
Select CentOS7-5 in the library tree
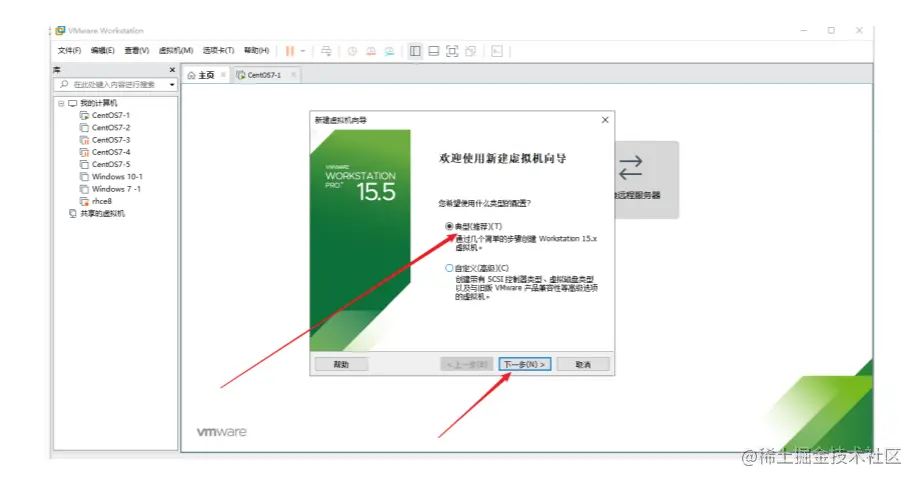point(111,165)
